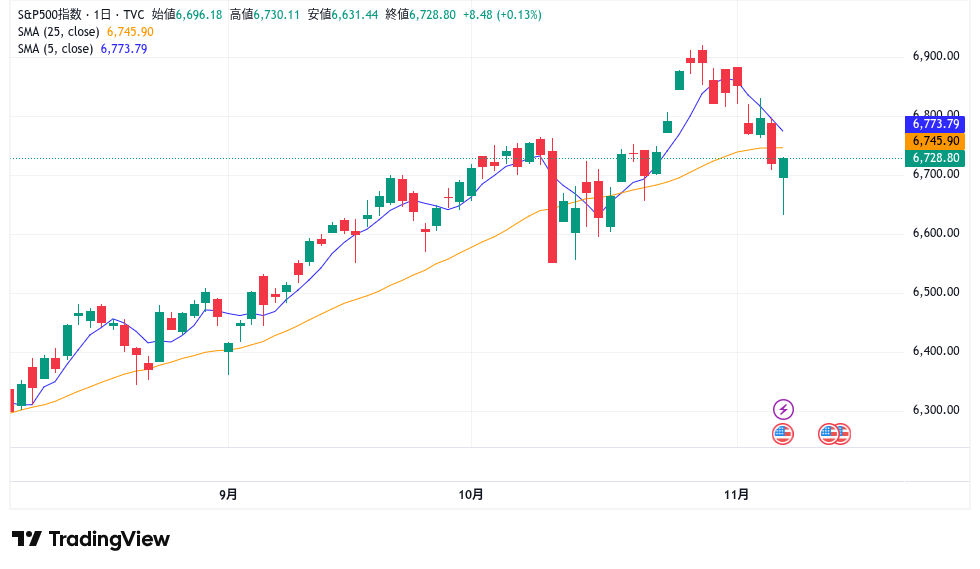
Task: Click the purple lightning bolt event icon
Action: [783, 409]
